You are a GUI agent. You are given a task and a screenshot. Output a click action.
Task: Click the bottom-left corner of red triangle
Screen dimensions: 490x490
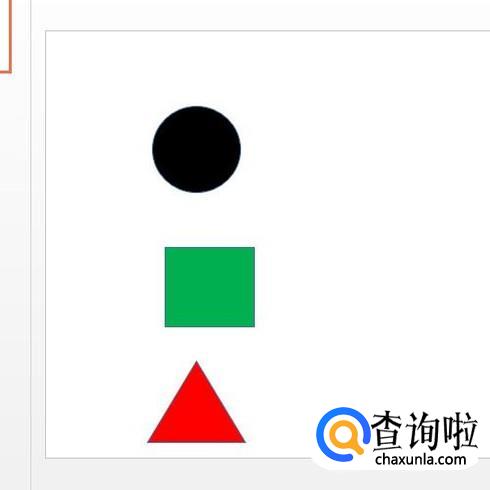pos(149,442)
